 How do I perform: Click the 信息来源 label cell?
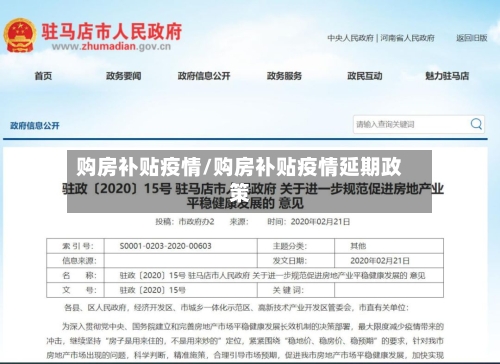tap(75, 261)
